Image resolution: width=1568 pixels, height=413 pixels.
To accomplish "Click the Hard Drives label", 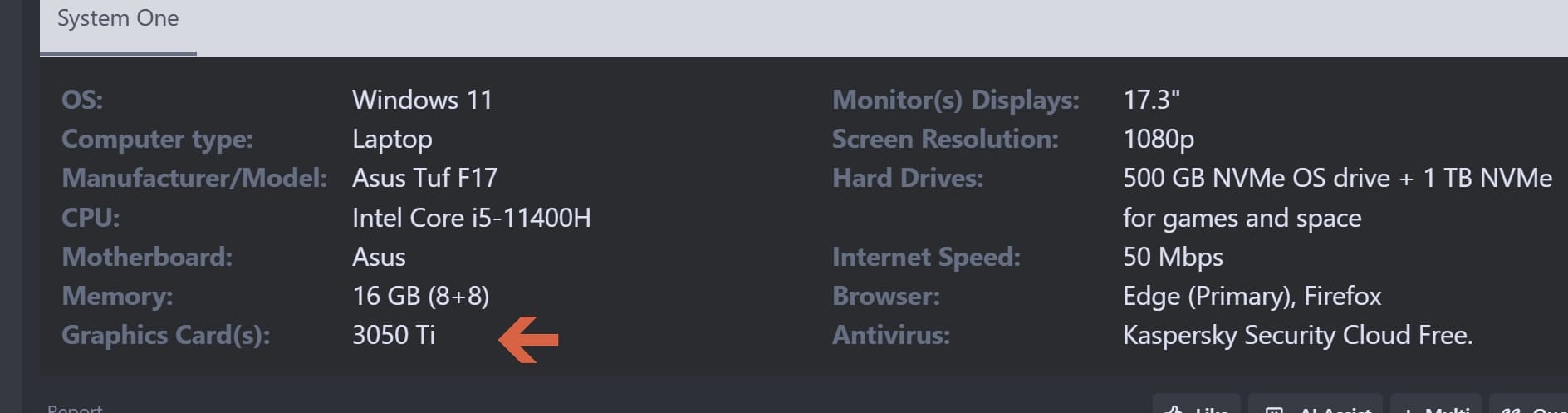I will tap(908, 178).
